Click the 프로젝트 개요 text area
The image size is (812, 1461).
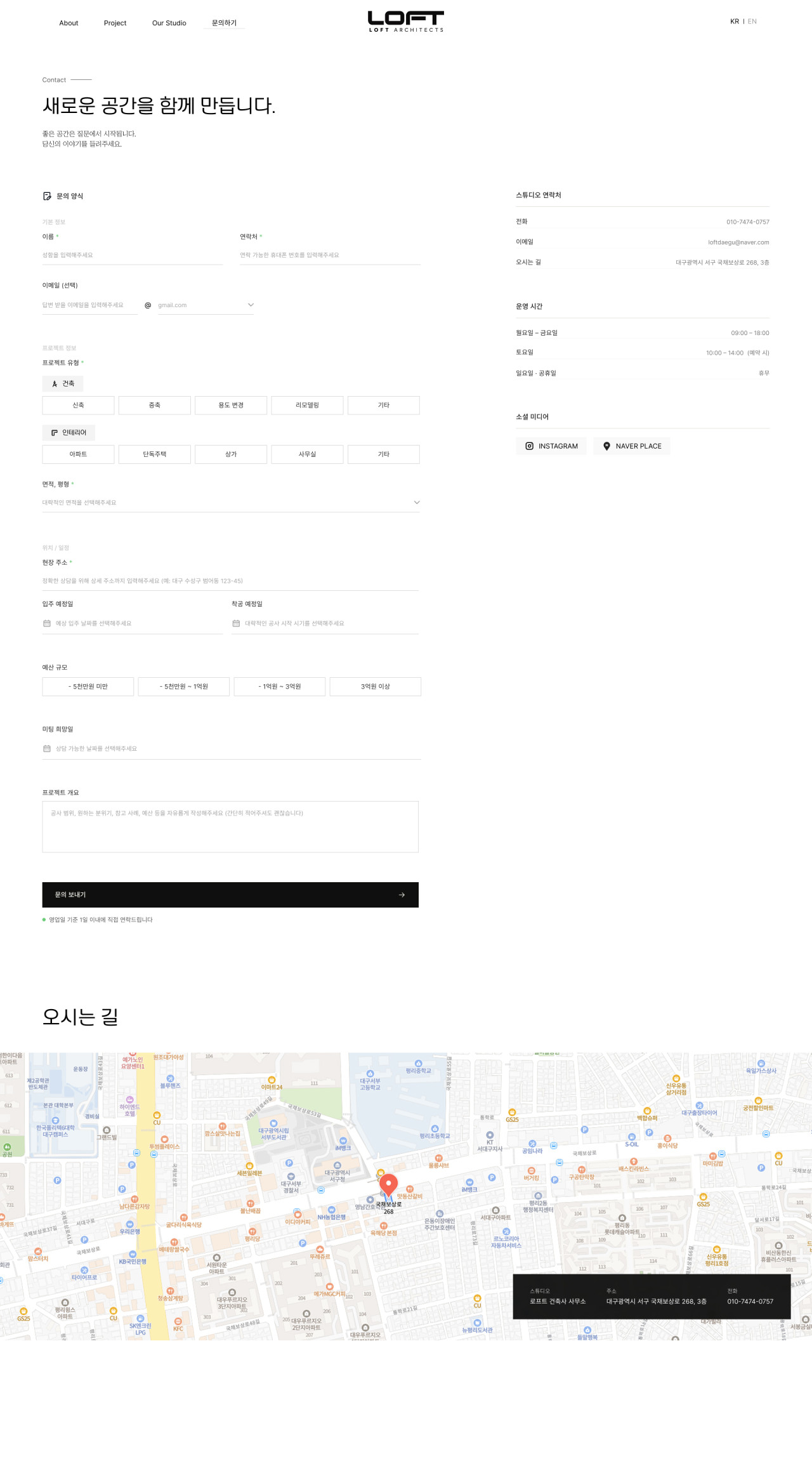click(230, 826)
